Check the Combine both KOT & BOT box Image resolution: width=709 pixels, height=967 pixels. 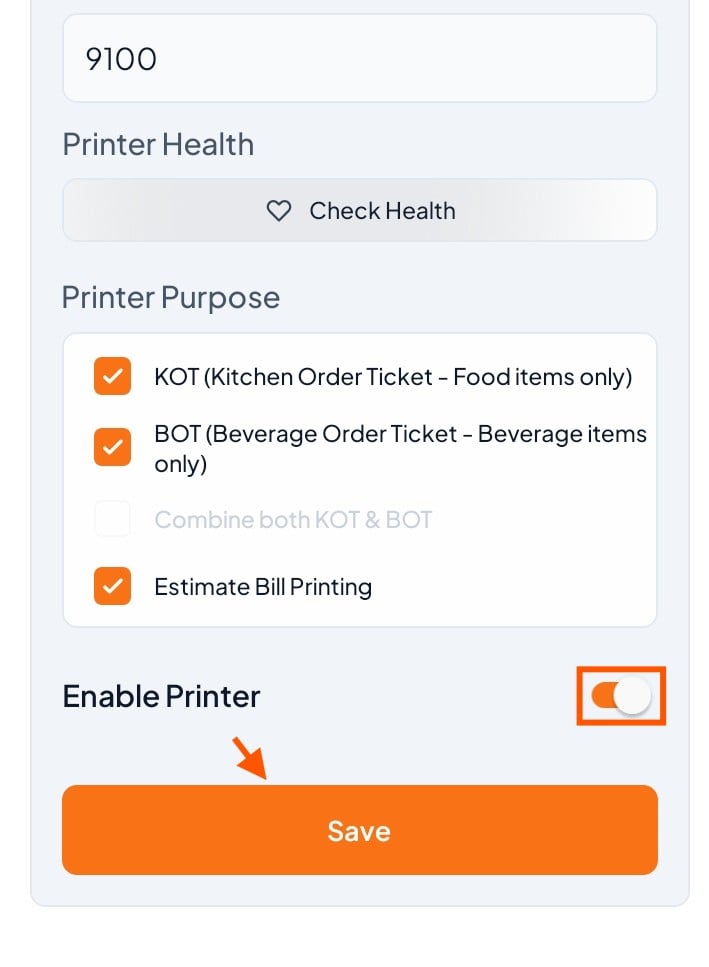112,519
